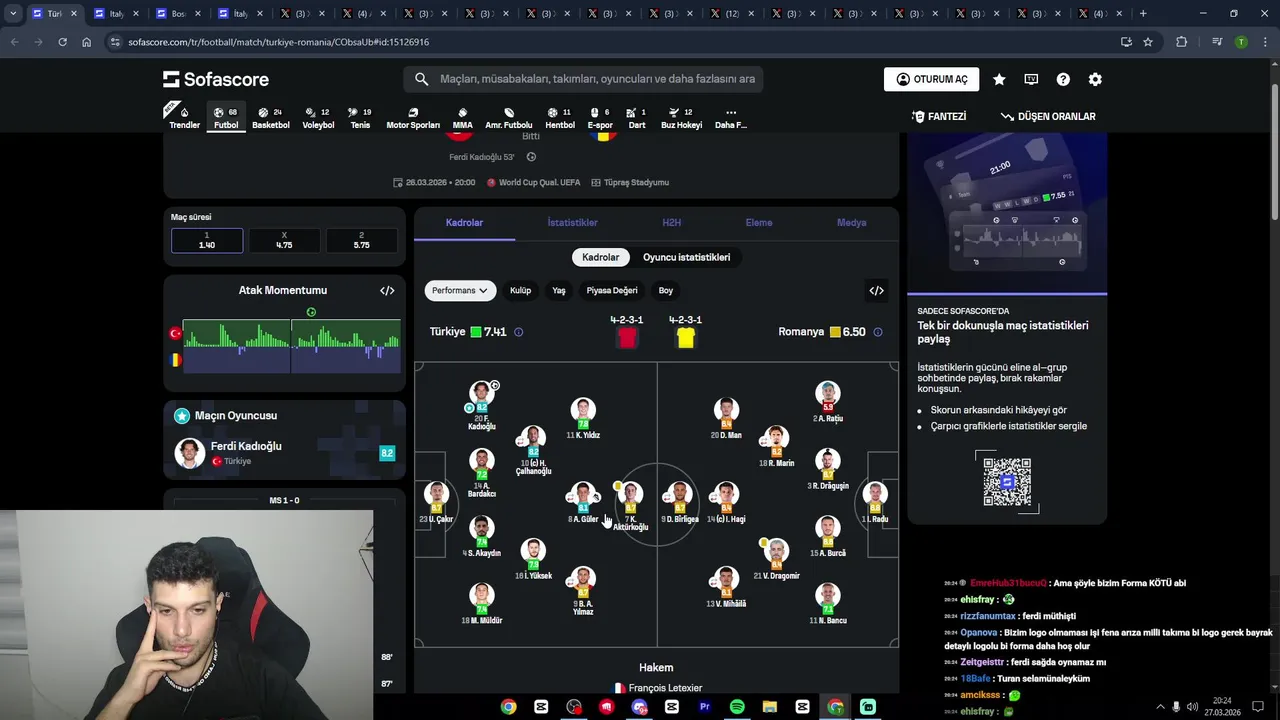1280x720 pixels.
Task: Open the help question mark icon
Action: pos(1063,79)
